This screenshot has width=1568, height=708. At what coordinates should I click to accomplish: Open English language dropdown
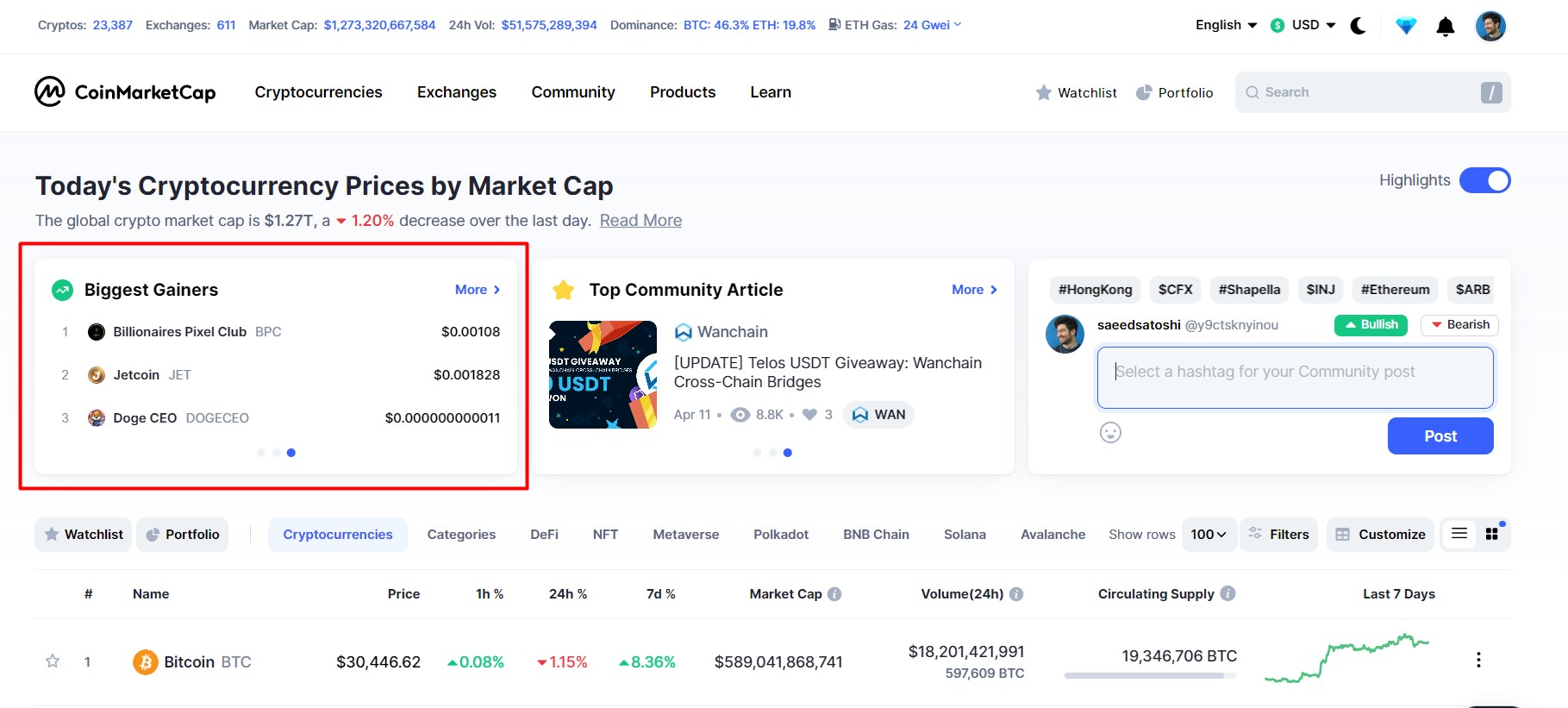click(1226, 25)
